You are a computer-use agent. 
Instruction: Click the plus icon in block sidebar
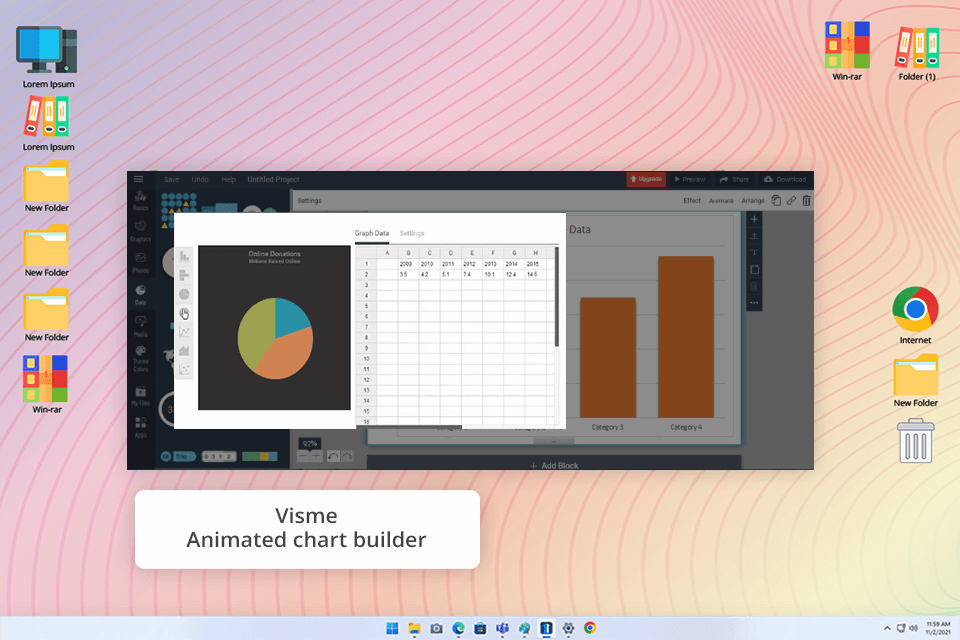[754, 219]
